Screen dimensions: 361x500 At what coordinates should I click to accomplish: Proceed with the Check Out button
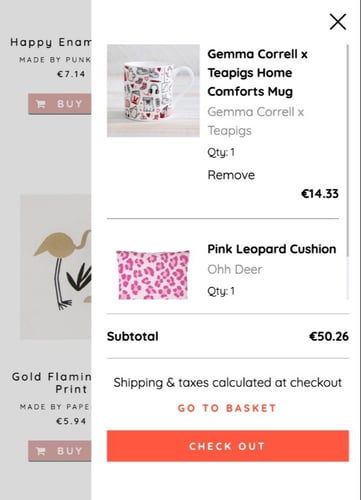point(228,446)
